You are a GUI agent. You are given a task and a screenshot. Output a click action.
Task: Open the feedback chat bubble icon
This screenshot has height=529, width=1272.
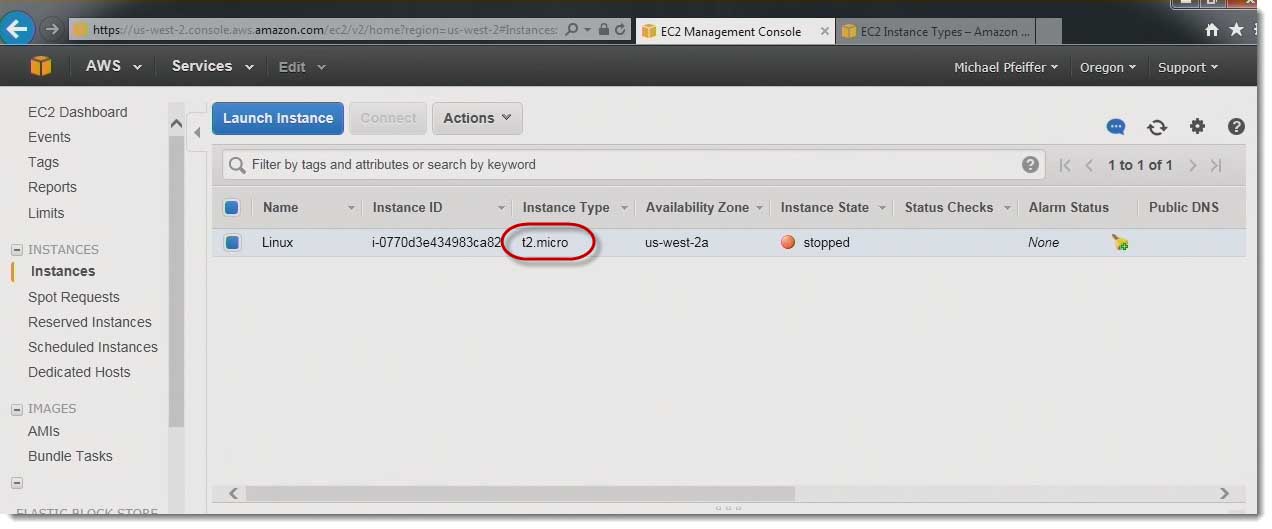point(1116,127)
